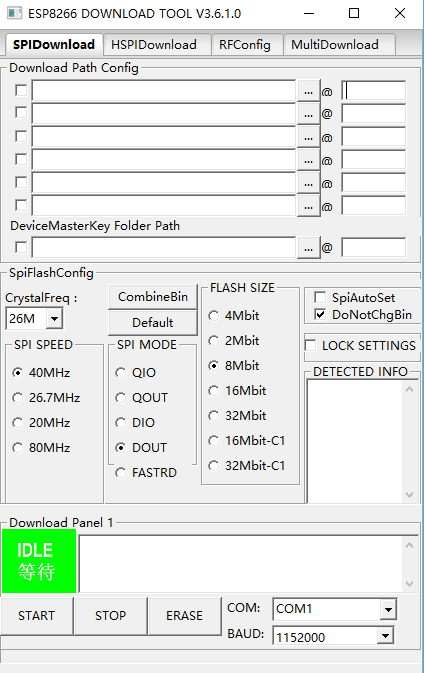Select 26.7MHz SPI speed

click(46, 397)
